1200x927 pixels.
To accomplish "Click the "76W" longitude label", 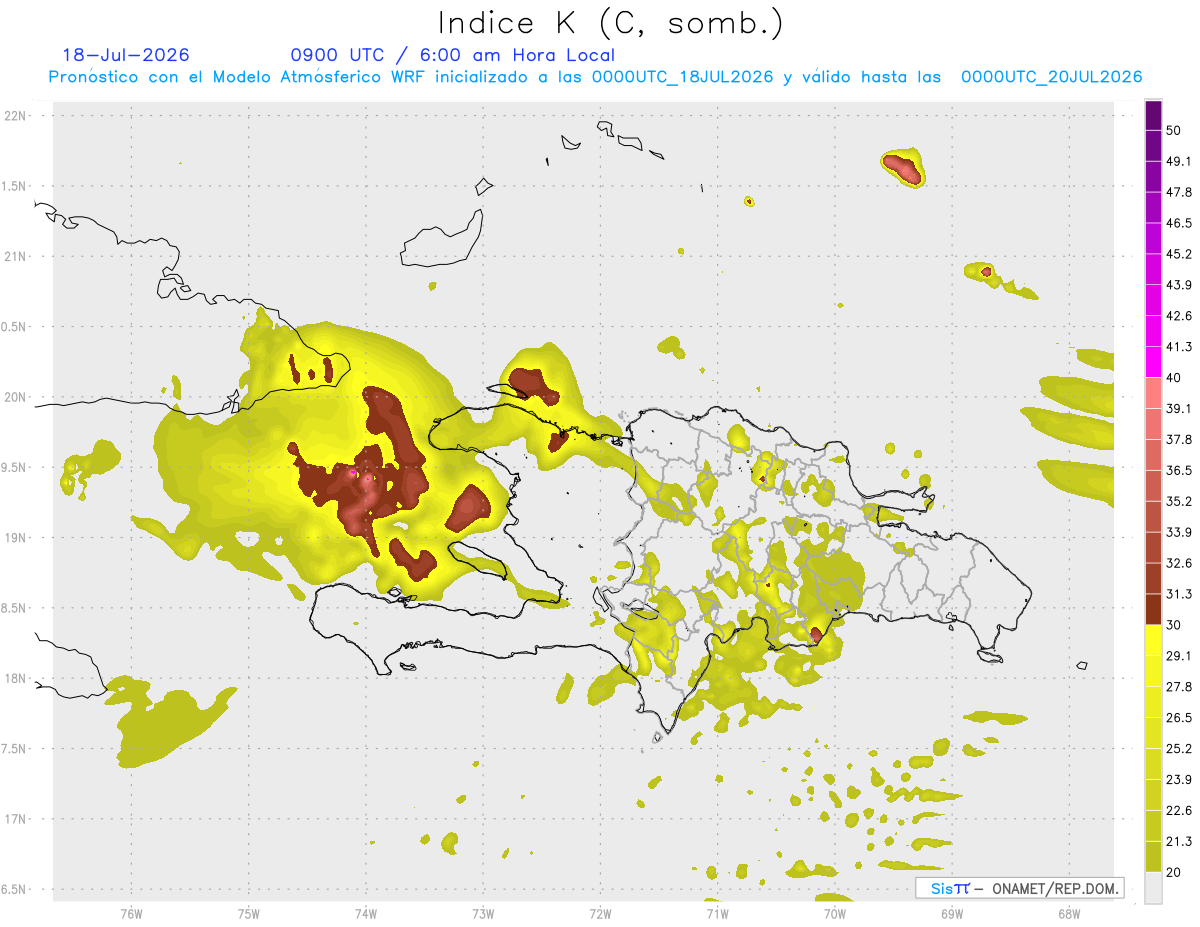I will click(131, 914).
